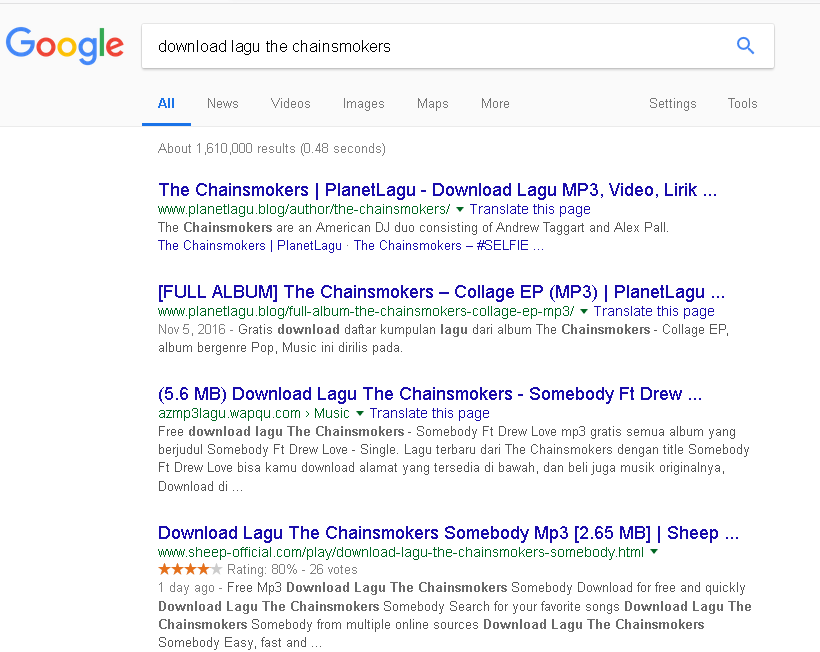Click the blue search magnifier icon

click(x=745, y=46)
